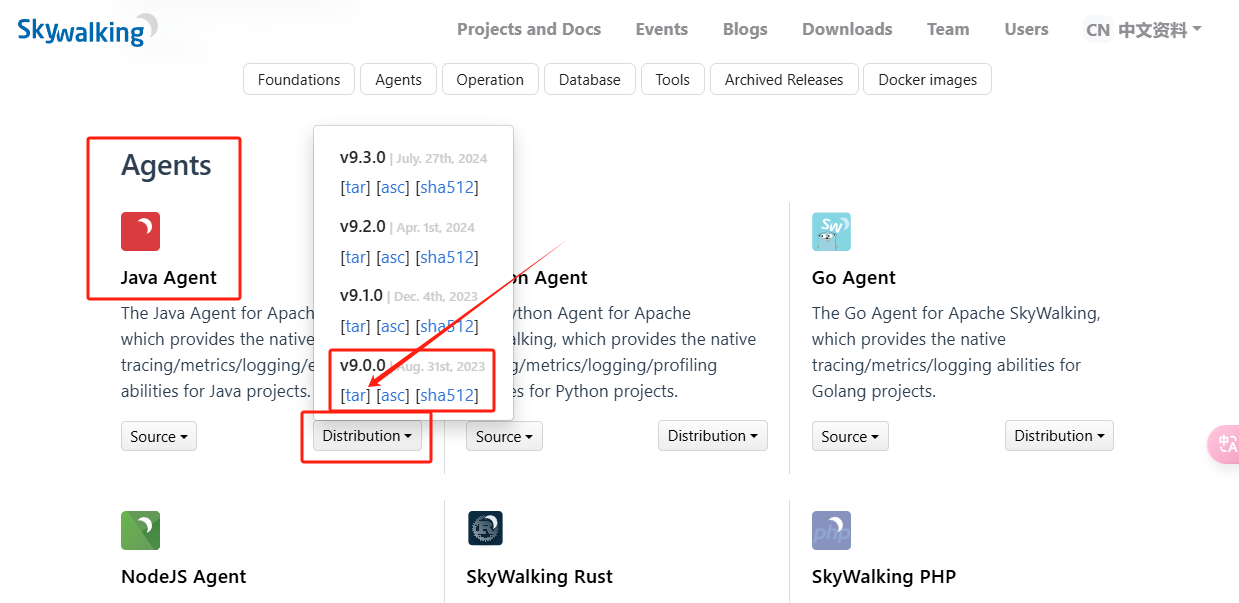Open the Java Agent Source dropdown
Image resolution: width=1239 pixels, height=603 pixels.
[x=159, y=436]
